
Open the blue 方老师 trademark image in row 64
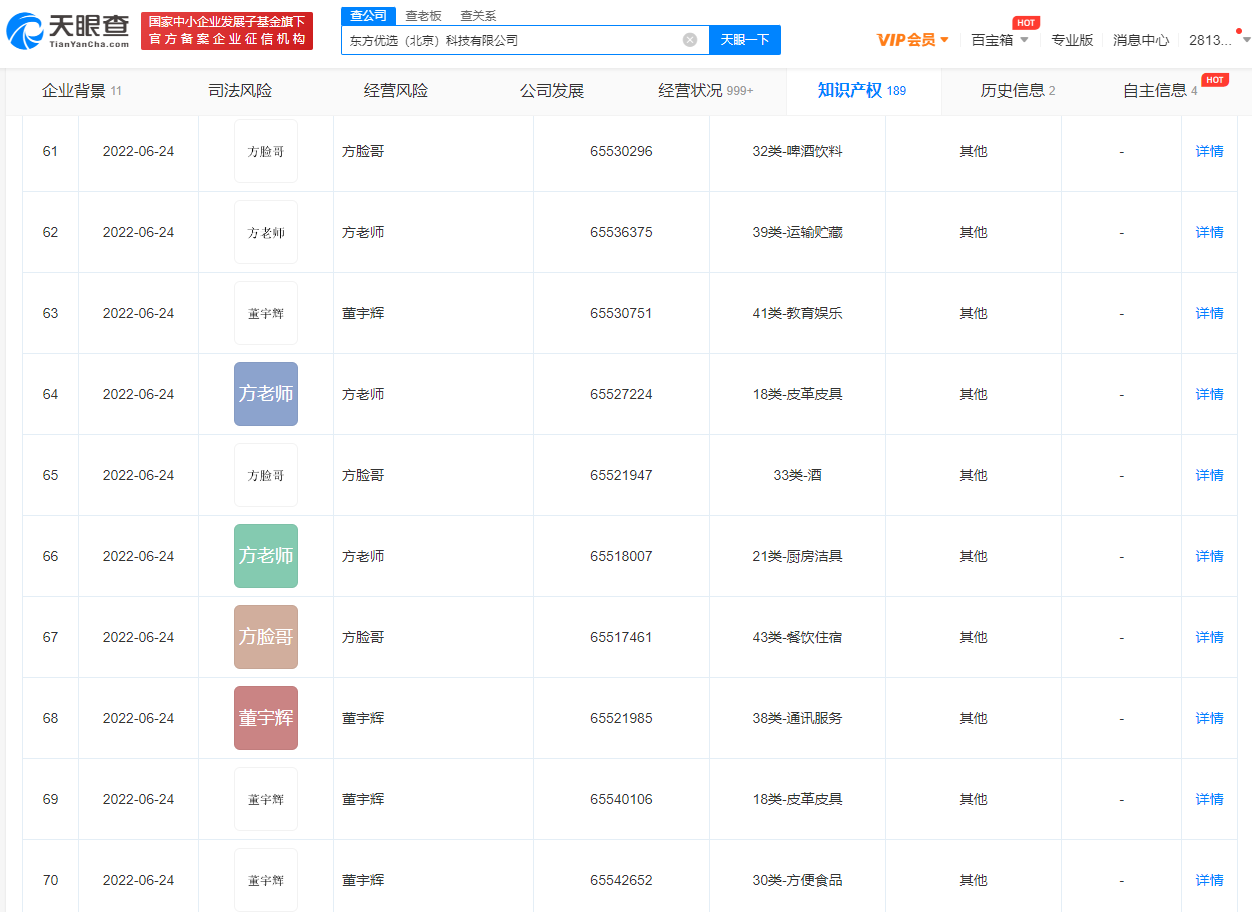point(266,394)
